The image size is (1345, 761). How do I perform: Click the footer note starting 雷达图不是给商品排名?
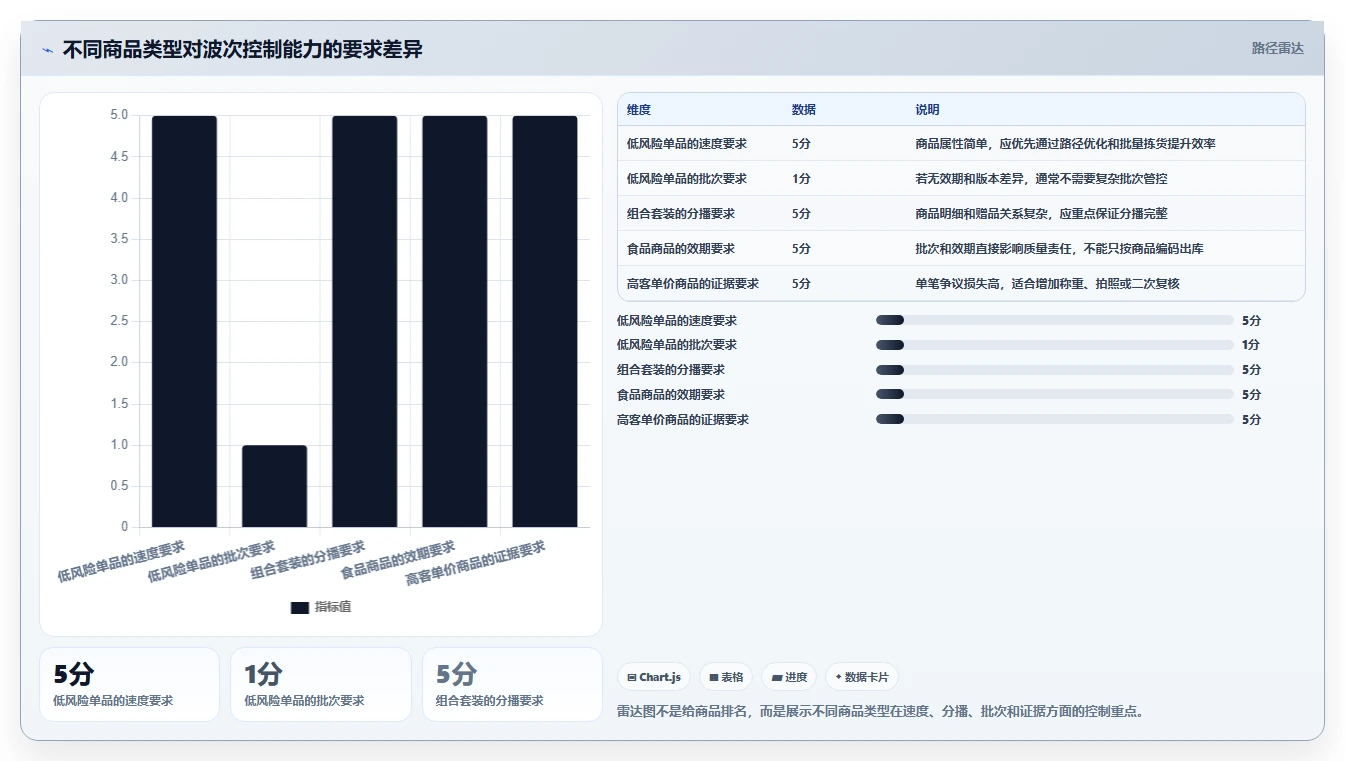(881, 712)
